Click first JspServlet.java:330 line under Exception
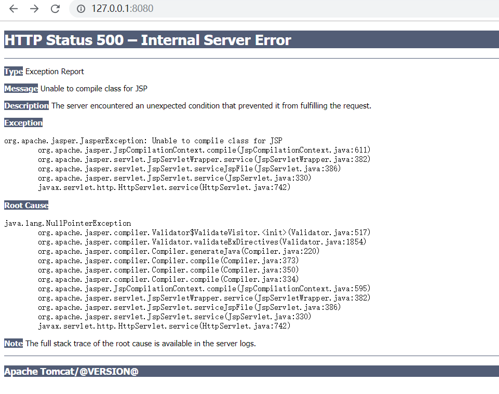Screen dimensions: 499x394 click(174, 178)
